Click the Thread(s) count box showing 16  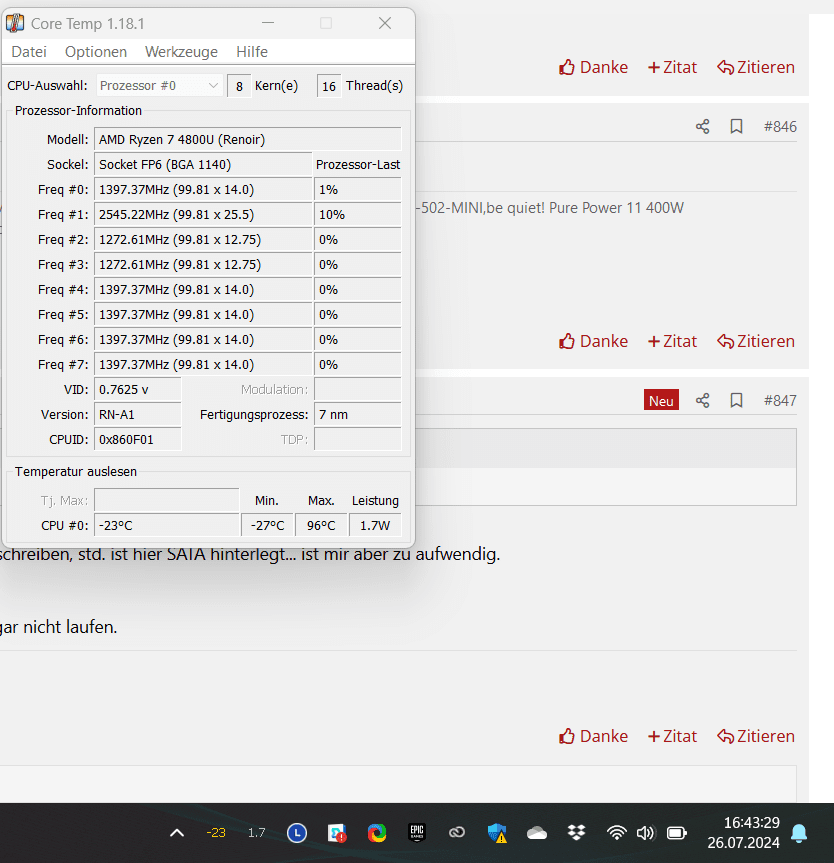[x=329, y=86]
